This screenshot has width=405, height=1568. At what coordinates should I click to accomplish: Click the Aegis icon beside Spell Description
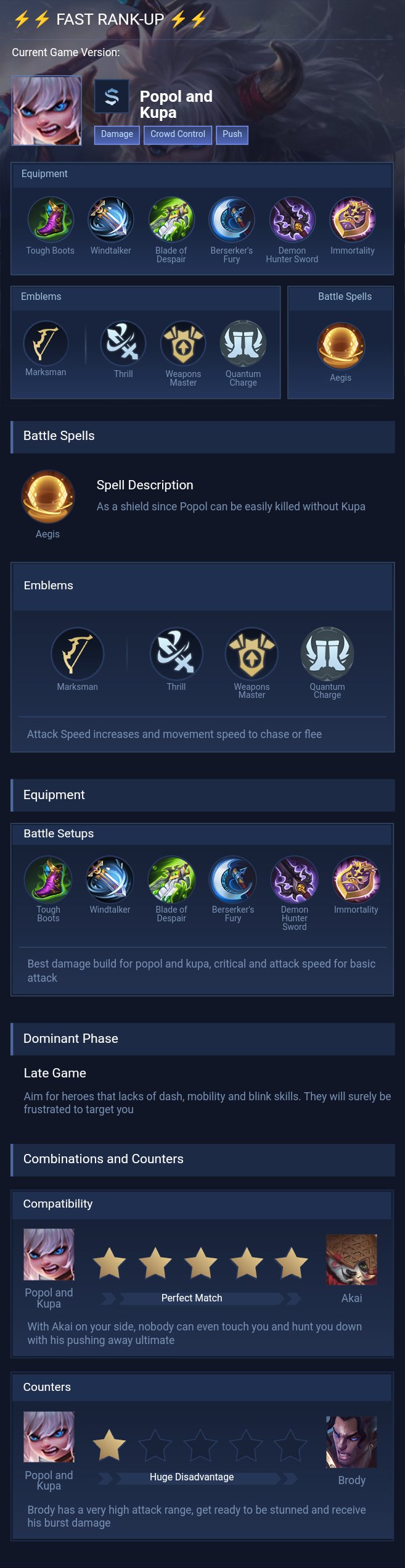pyautogui.click(x=47, y=497)
